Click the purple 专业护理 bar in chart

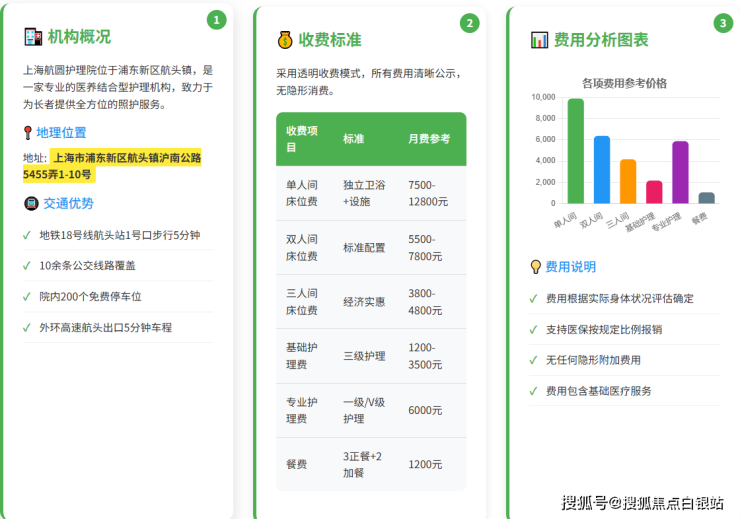(x=680, y=172)
